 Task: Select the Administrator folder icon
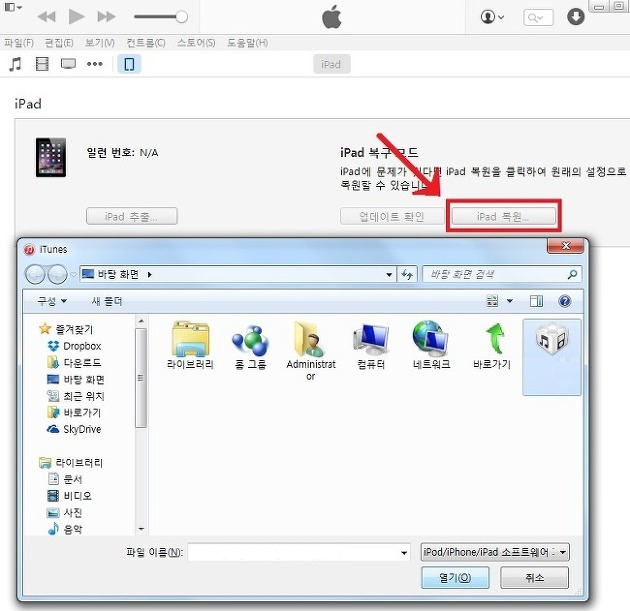311,350
